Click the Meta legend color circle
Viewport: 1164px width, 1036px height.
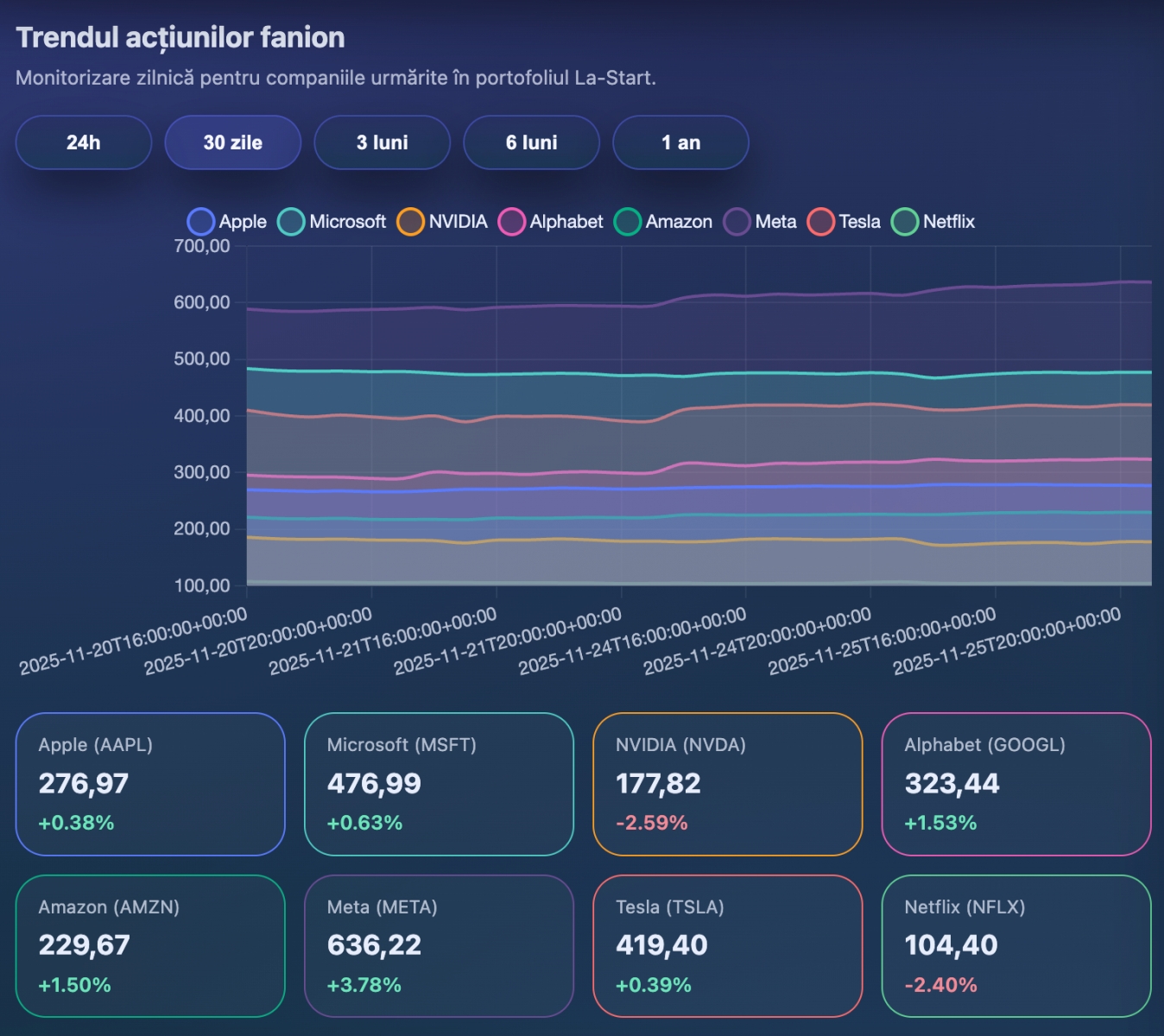737,222
